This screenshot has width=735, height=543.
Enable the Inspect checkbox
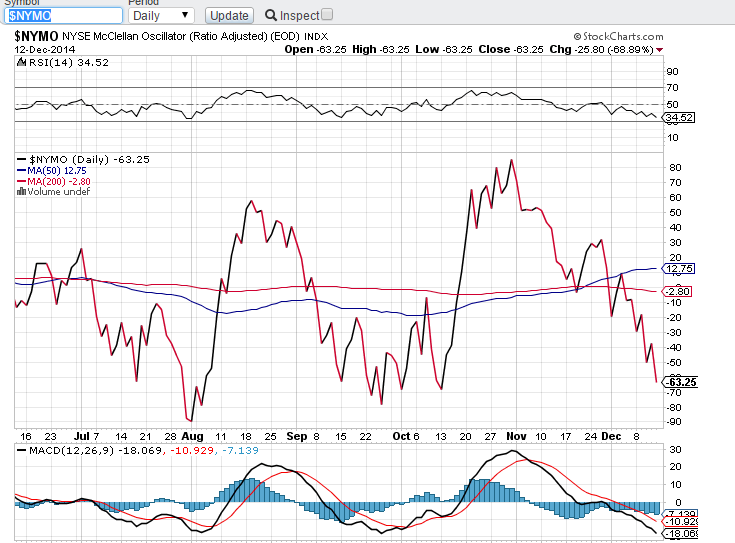(328, 15)
